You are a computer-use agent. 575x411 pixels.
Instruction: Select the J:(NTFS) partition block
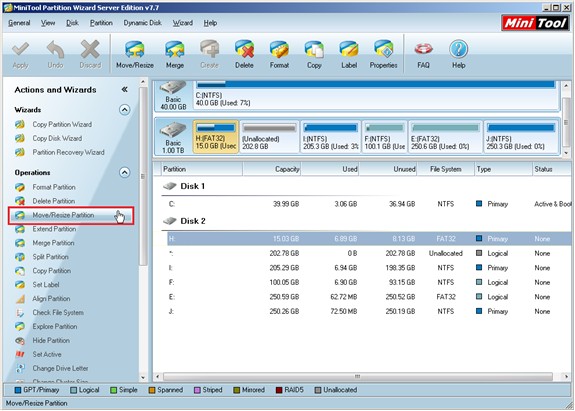click(521, 137)
